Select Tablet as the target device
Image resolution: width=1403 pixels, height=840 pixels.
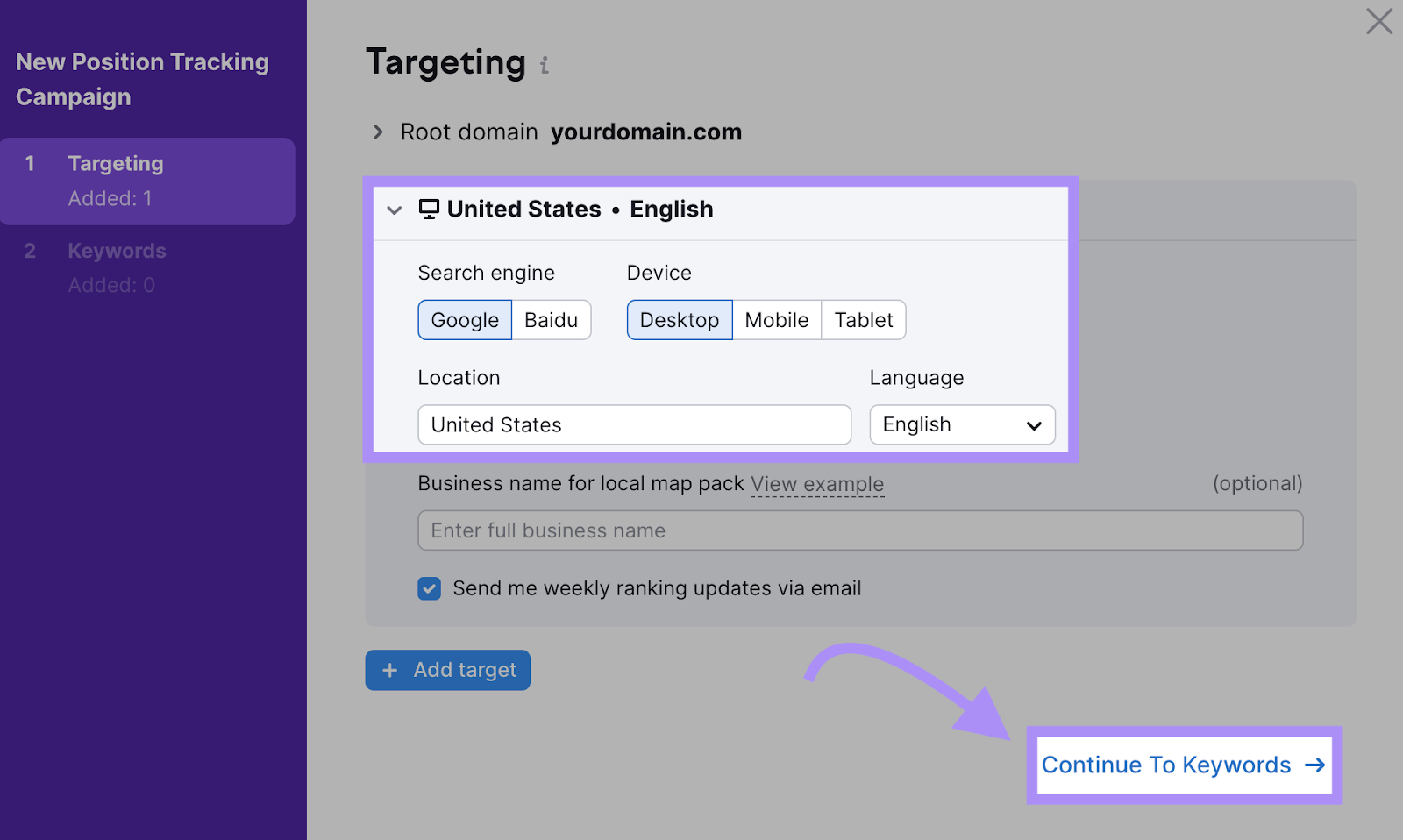(863, 320)
